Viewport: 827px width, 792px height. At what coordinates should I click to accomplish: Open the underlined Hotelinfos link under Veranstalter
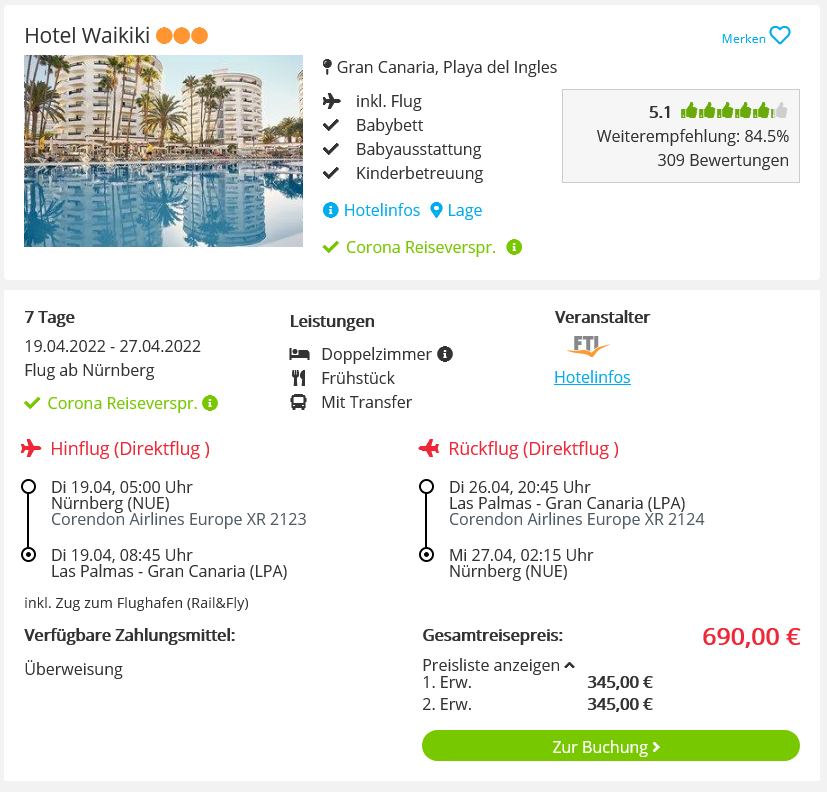click(592, 377)
